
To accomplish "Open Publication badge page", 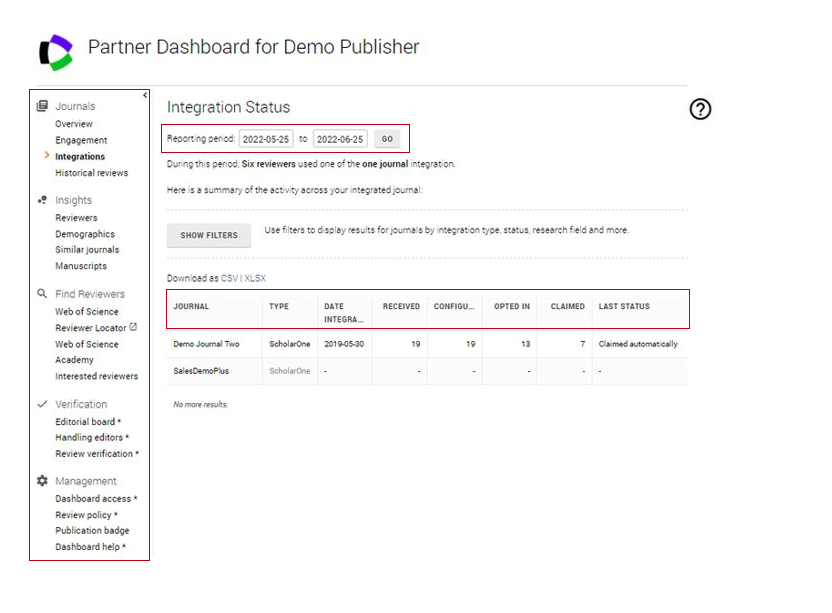I will coord(92,531).
